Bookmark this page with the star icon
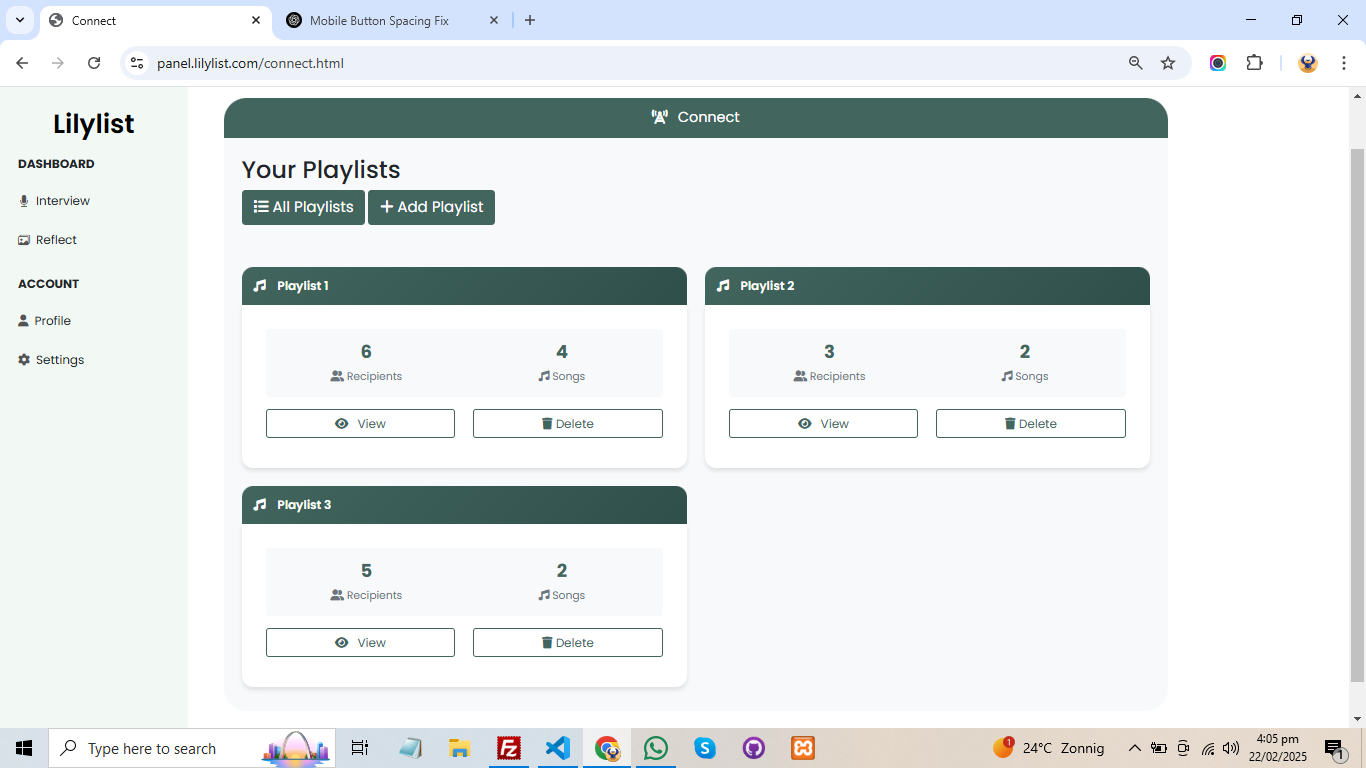 pos(1168,63)
